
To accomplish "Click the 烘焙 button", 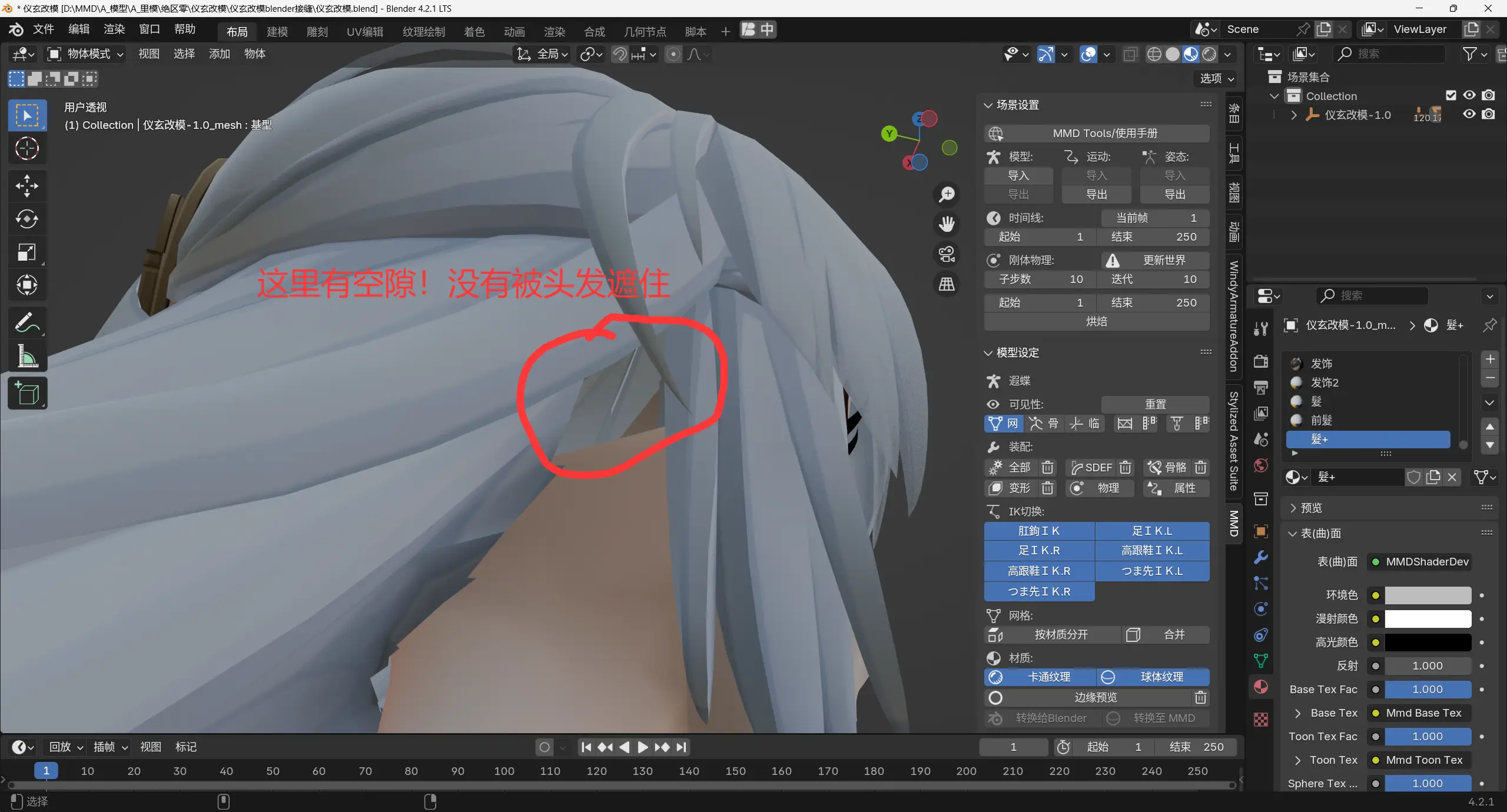I will (x=1096, y=321).
